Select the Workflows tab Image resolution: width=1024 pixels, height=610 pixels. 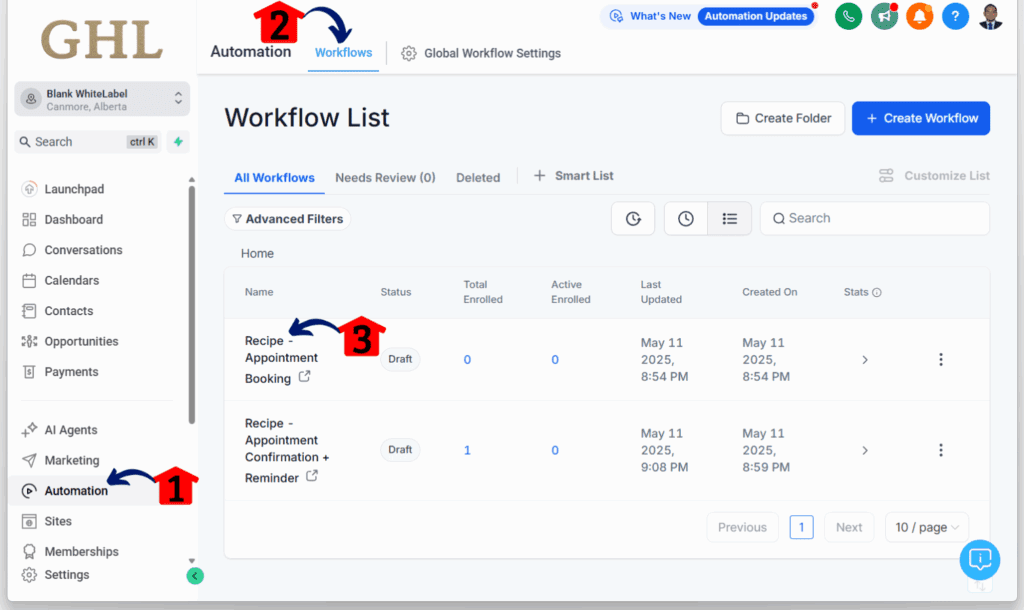coord(344,53)
